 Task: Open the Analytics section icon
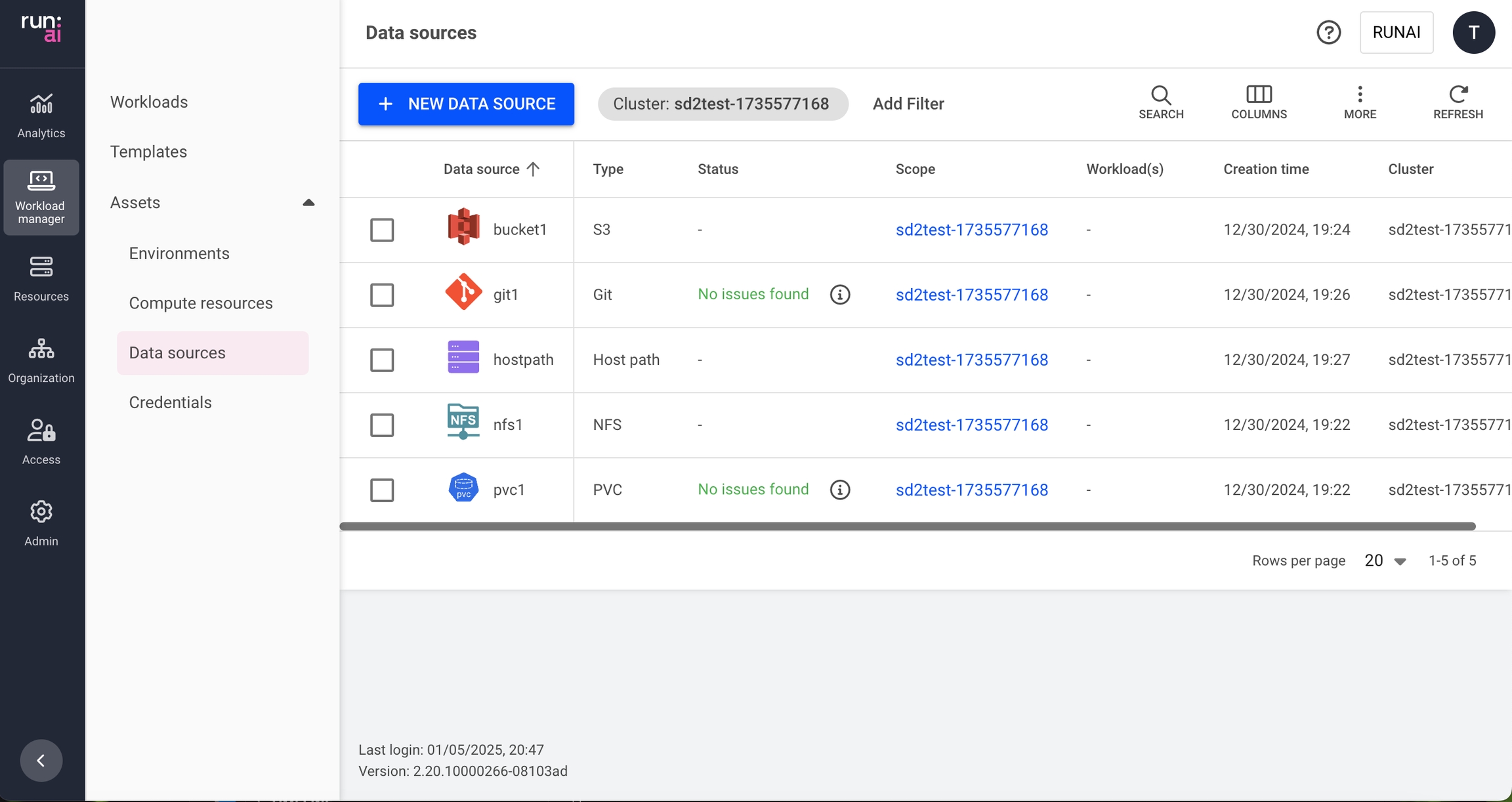pos(41,114)
